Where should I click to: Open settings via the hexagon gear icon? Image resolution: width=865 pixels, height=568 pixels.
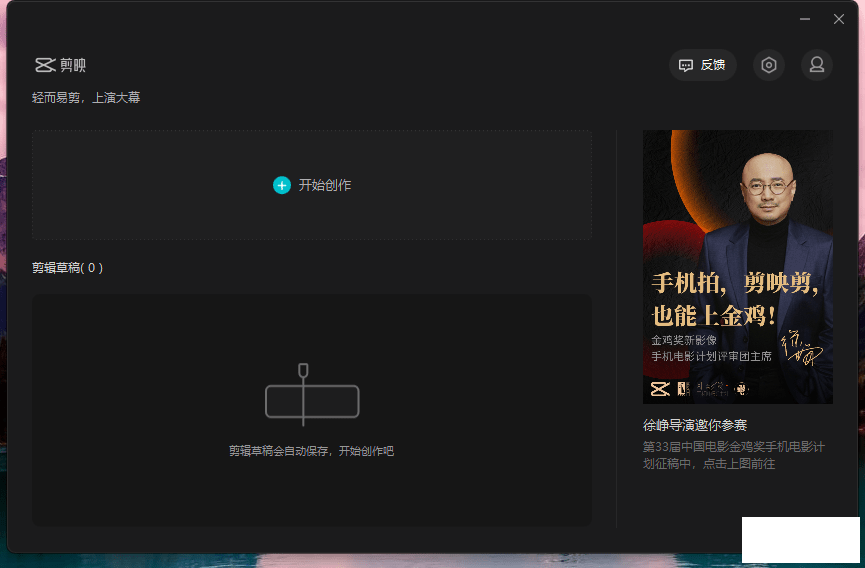pyautogui.click(x=768, y=65)
